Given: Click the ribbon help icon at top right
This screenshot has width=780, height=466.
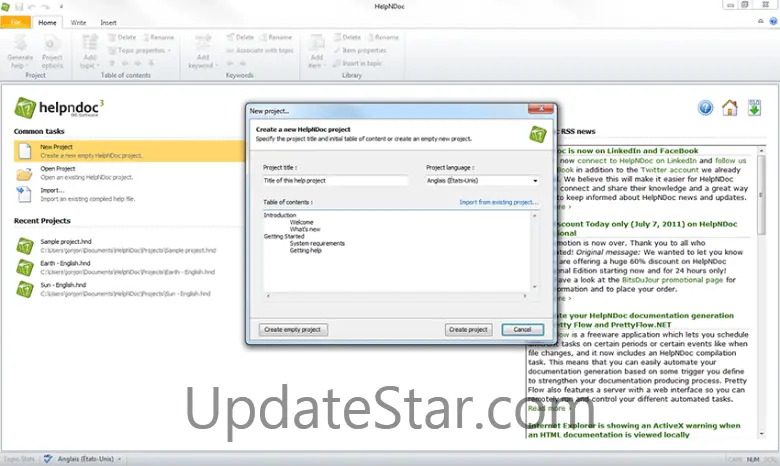Looking at the screenshot, I should pyautogui.click(x=773, y=21).
